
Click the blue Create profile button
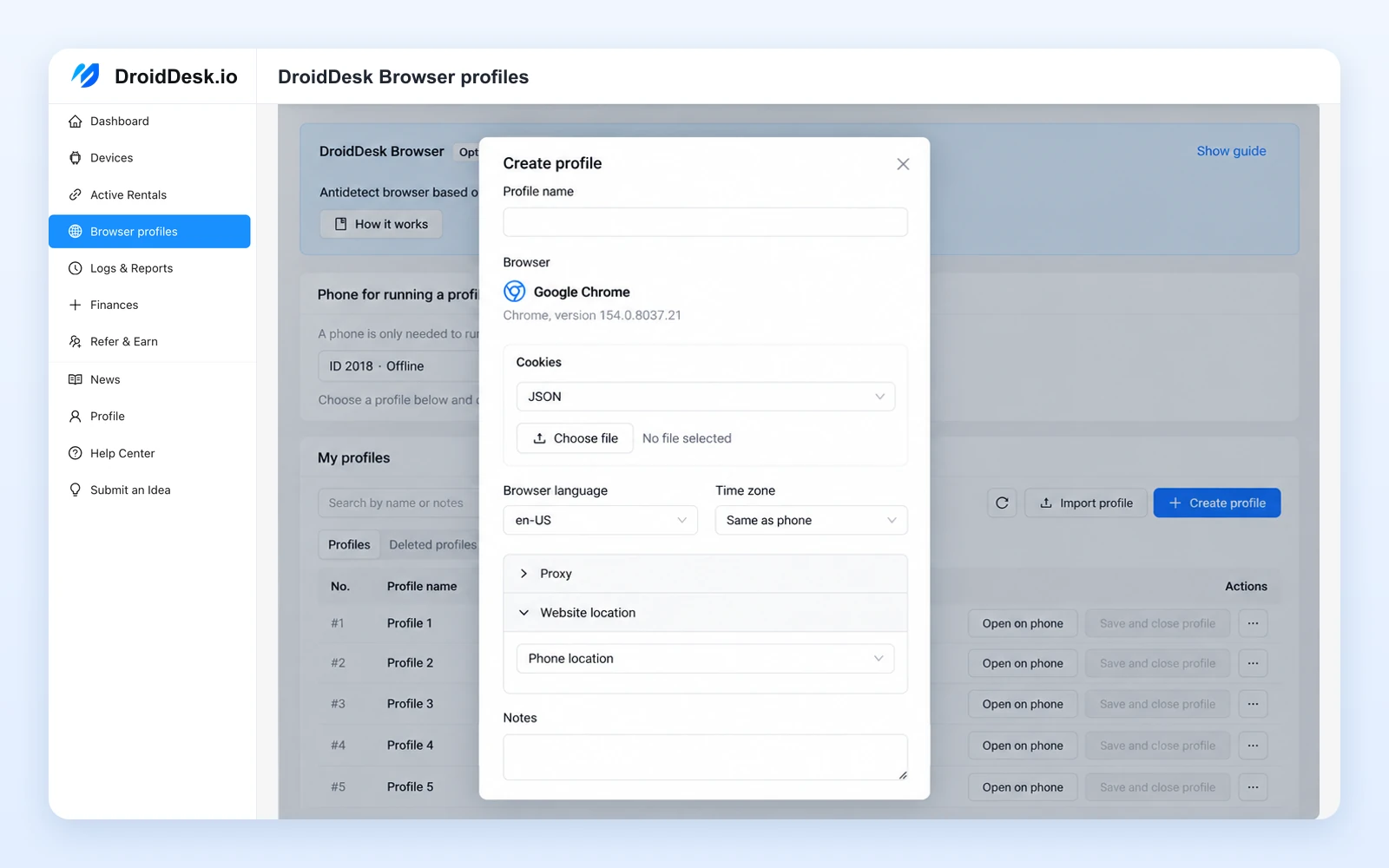pos(1217,503)
